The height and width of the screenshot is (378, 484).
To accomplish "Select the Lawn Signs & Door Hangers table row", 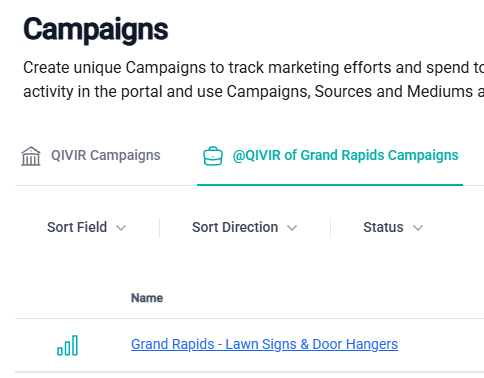I will coord(249,345).
